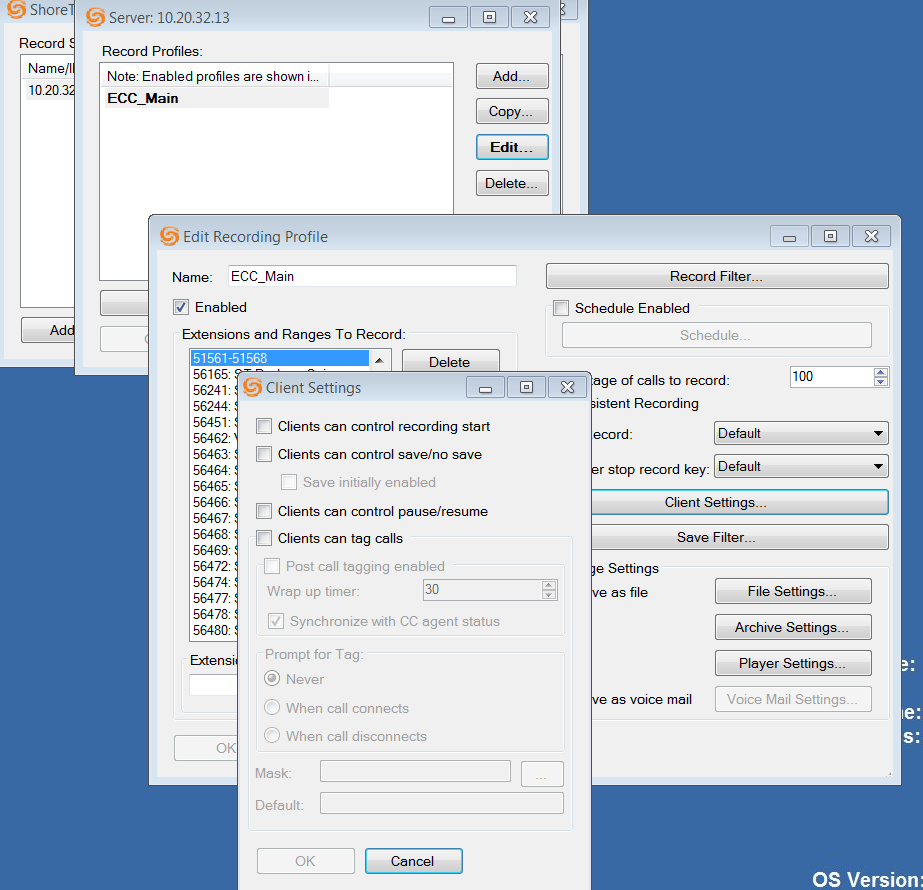Select extension 56462 in the list

pos(215,438)
